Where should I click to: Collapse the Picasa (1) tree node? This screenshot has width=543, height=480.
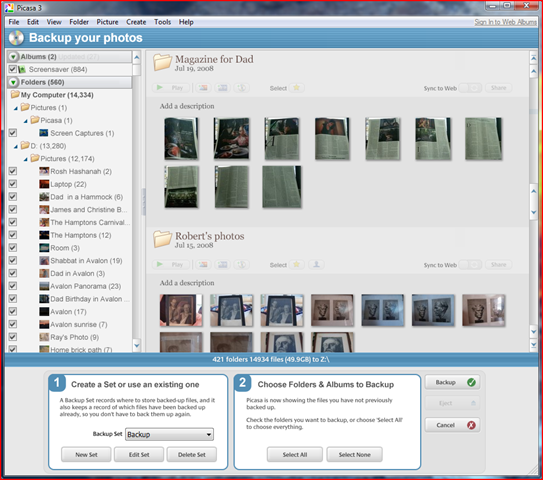26,121
